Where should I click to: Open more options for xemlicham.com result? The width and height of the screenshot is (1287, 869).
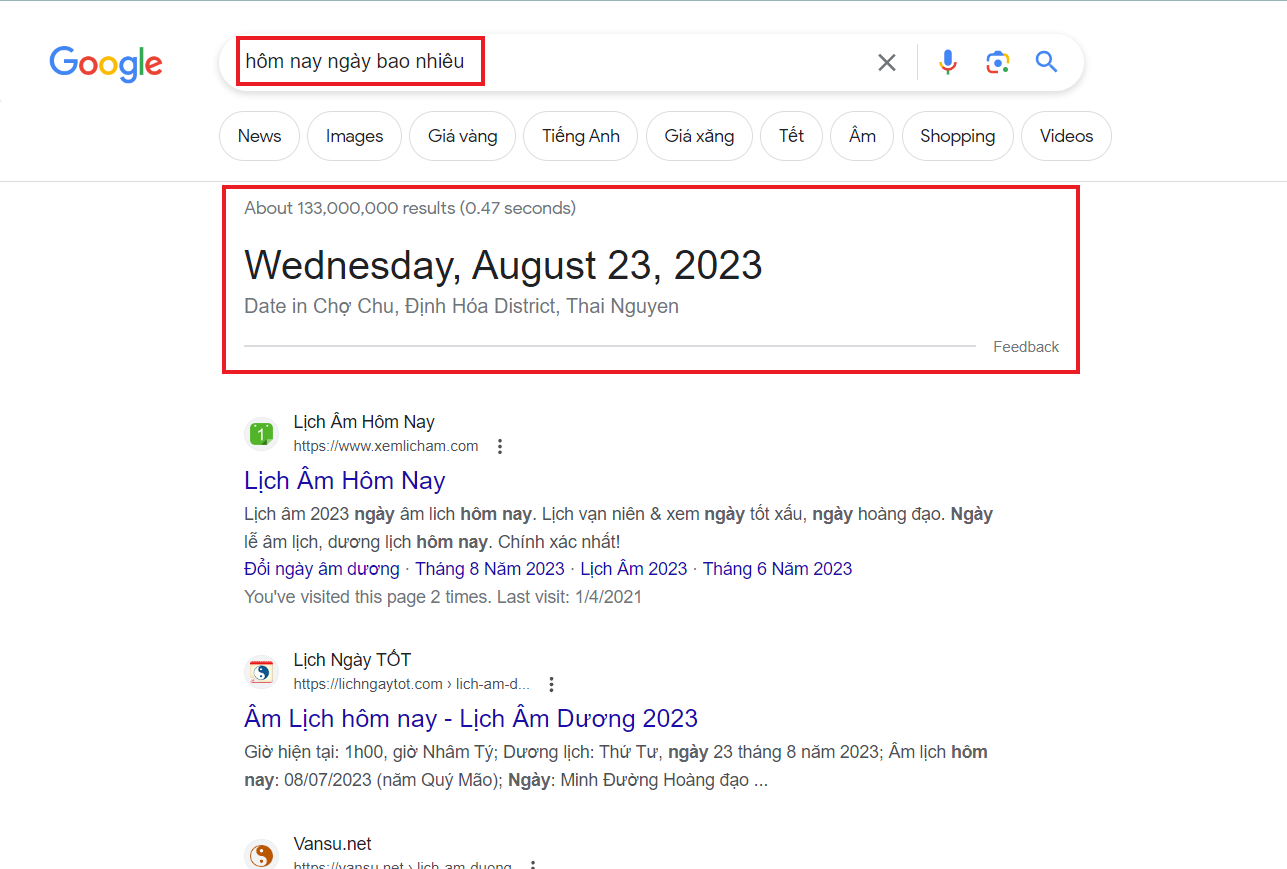pos(500,446)
